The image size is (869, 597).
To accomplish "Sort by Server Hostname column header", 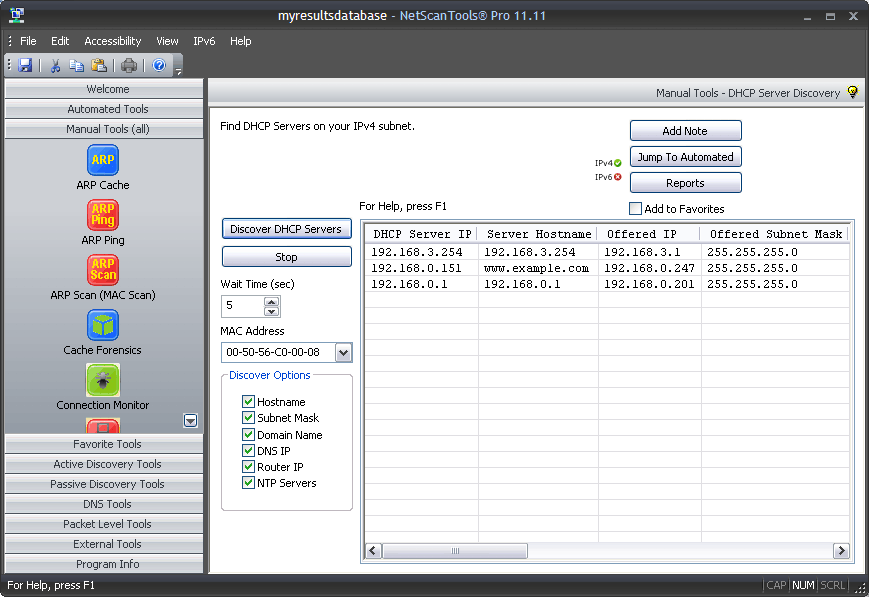I will click(538, 234).
